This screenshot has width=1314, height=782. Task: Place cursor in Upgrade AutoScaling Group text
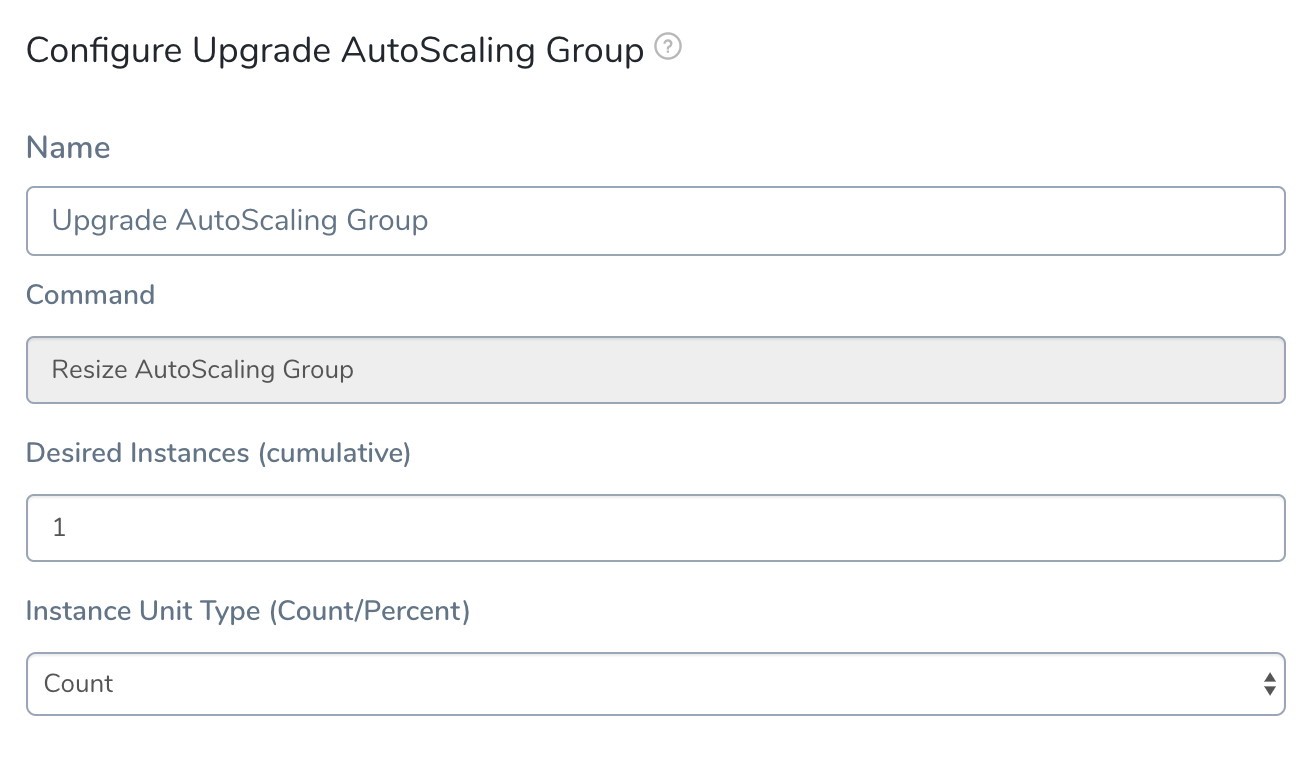[x=240, y=220]
